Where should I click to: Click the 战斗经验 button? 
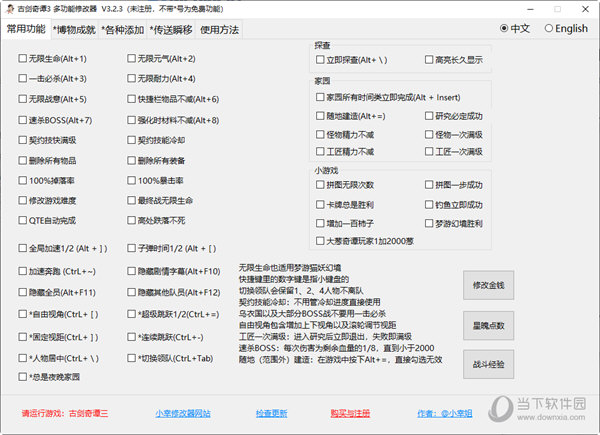[488, 364]
